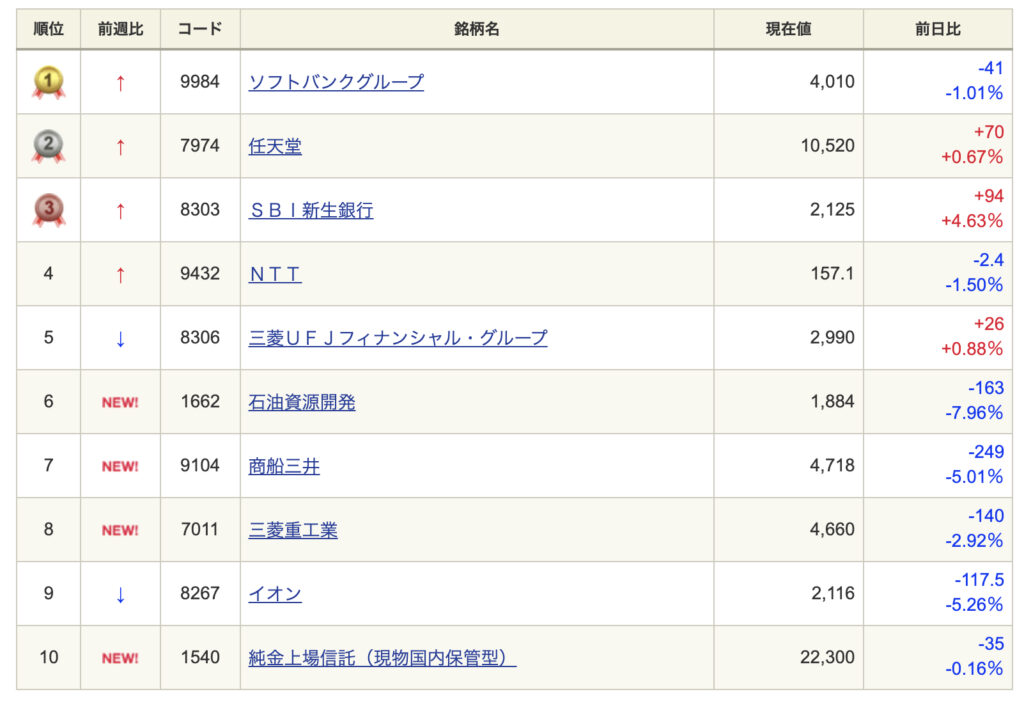
Task: Open the 任天堂 stock link
Action: [275, 146]
